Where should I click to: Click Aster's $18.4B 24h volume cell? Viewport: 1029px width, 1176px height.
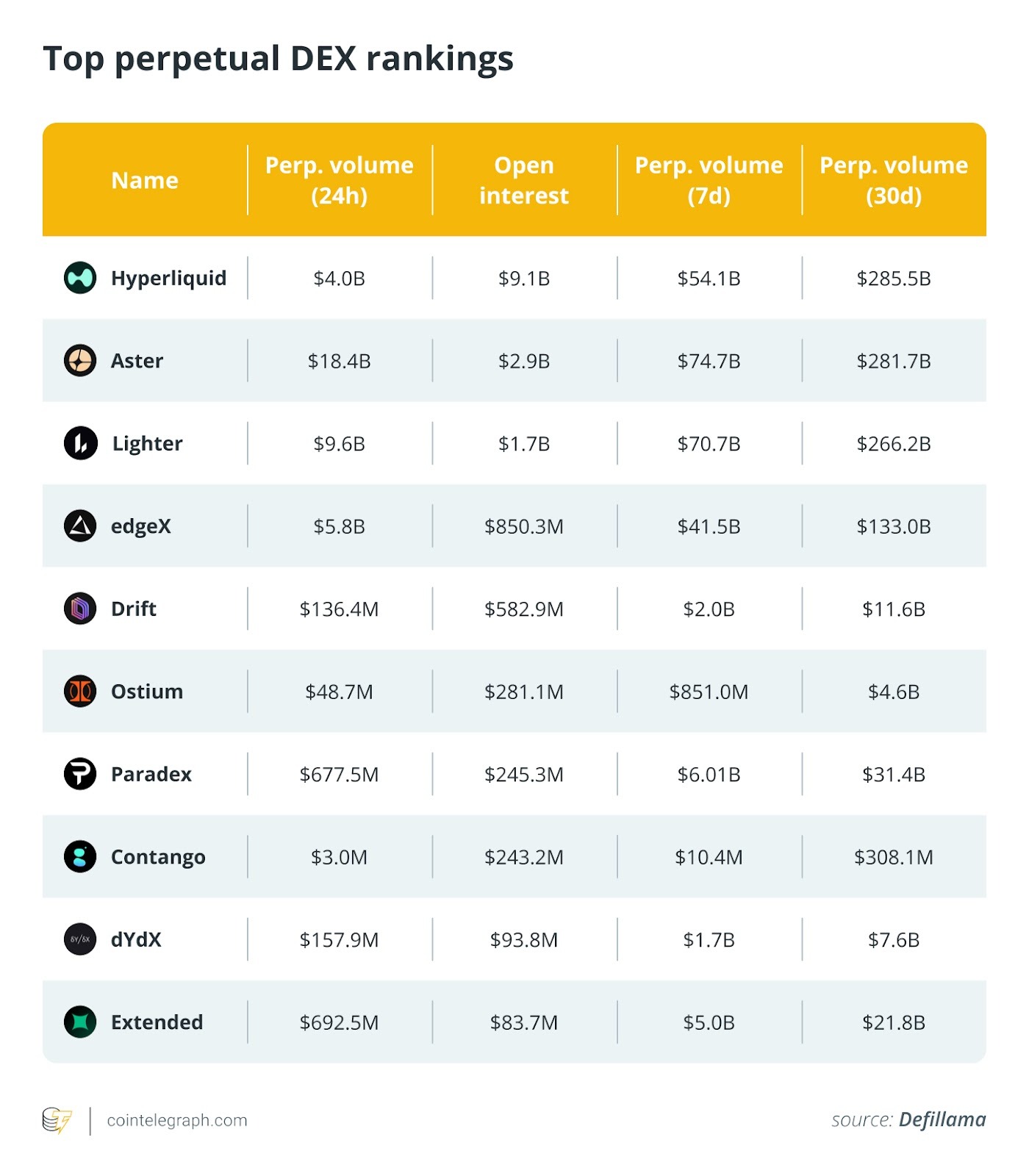(340, 361)
